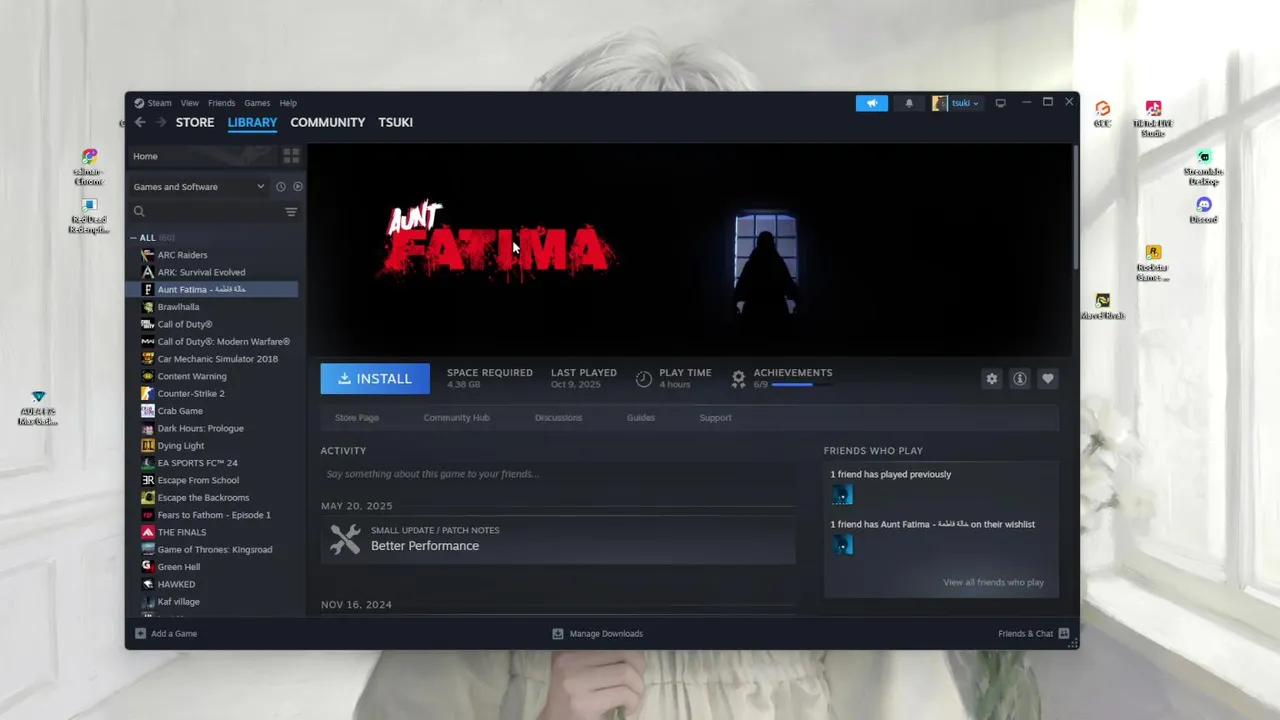Collapse the ALL games category
This screenshot has height=720, width=1280.
tap(133, 238)
